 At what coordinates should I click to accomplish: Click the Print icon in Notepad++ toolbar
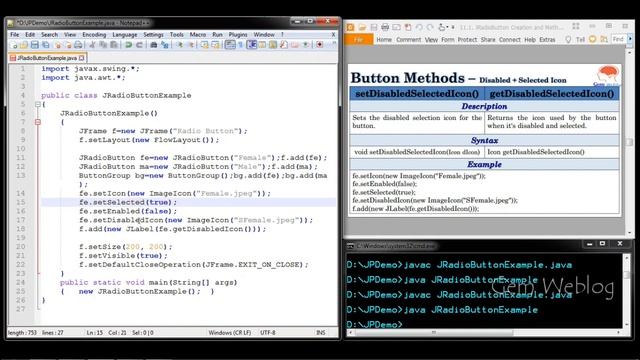[78, 45]
